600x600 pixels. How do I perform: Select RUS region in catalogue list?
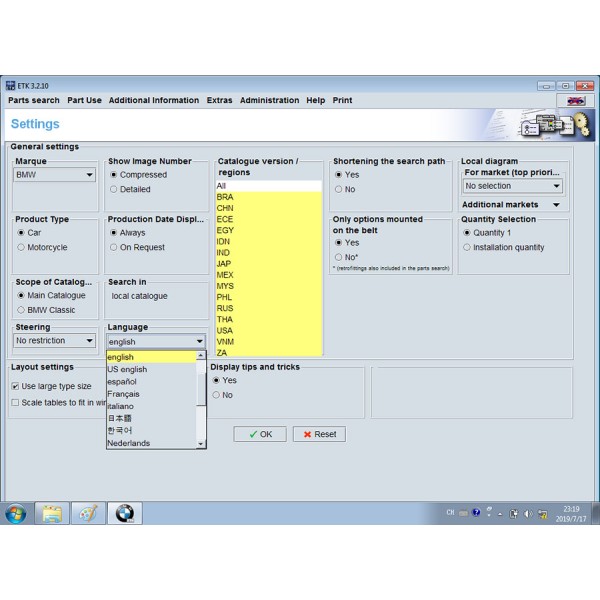[x=269, y=308]
